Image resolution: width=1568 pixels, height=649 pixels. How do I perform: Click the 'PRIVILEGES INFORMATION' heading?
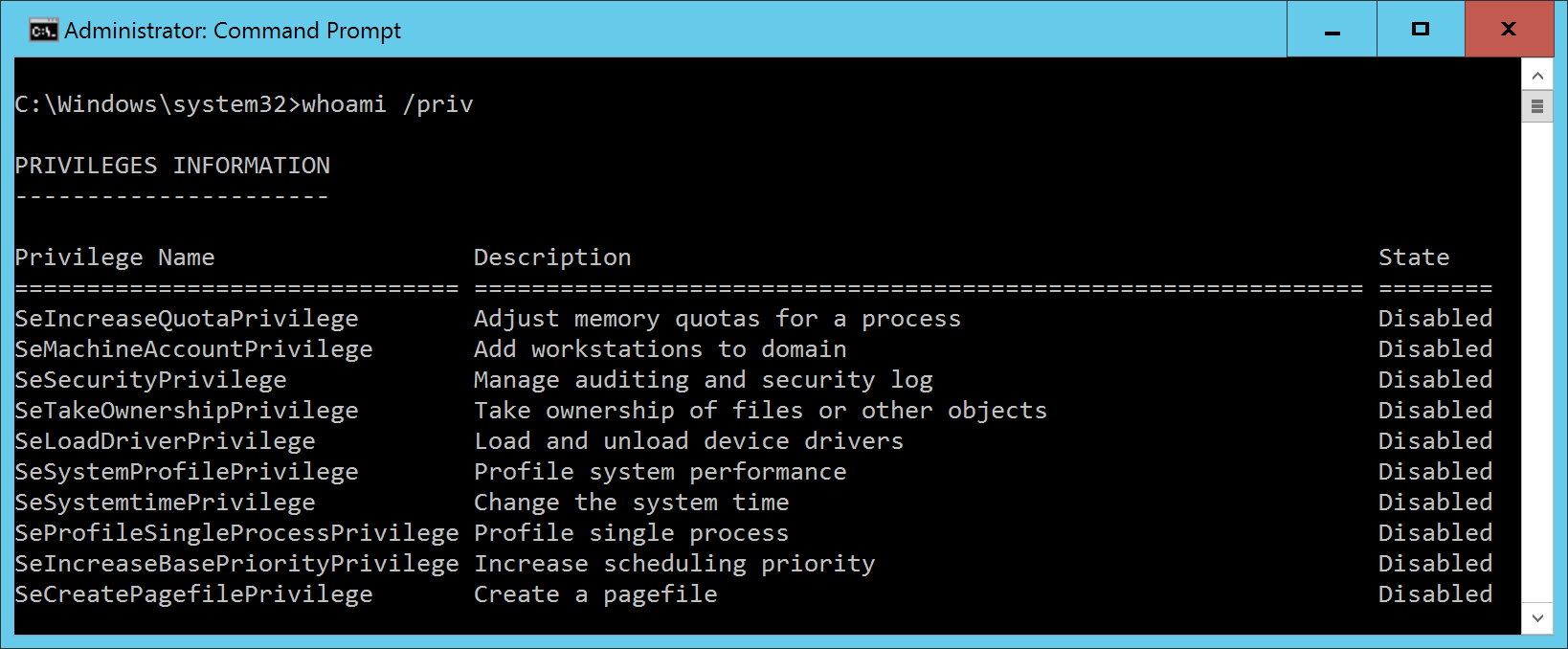coord(172,166)
